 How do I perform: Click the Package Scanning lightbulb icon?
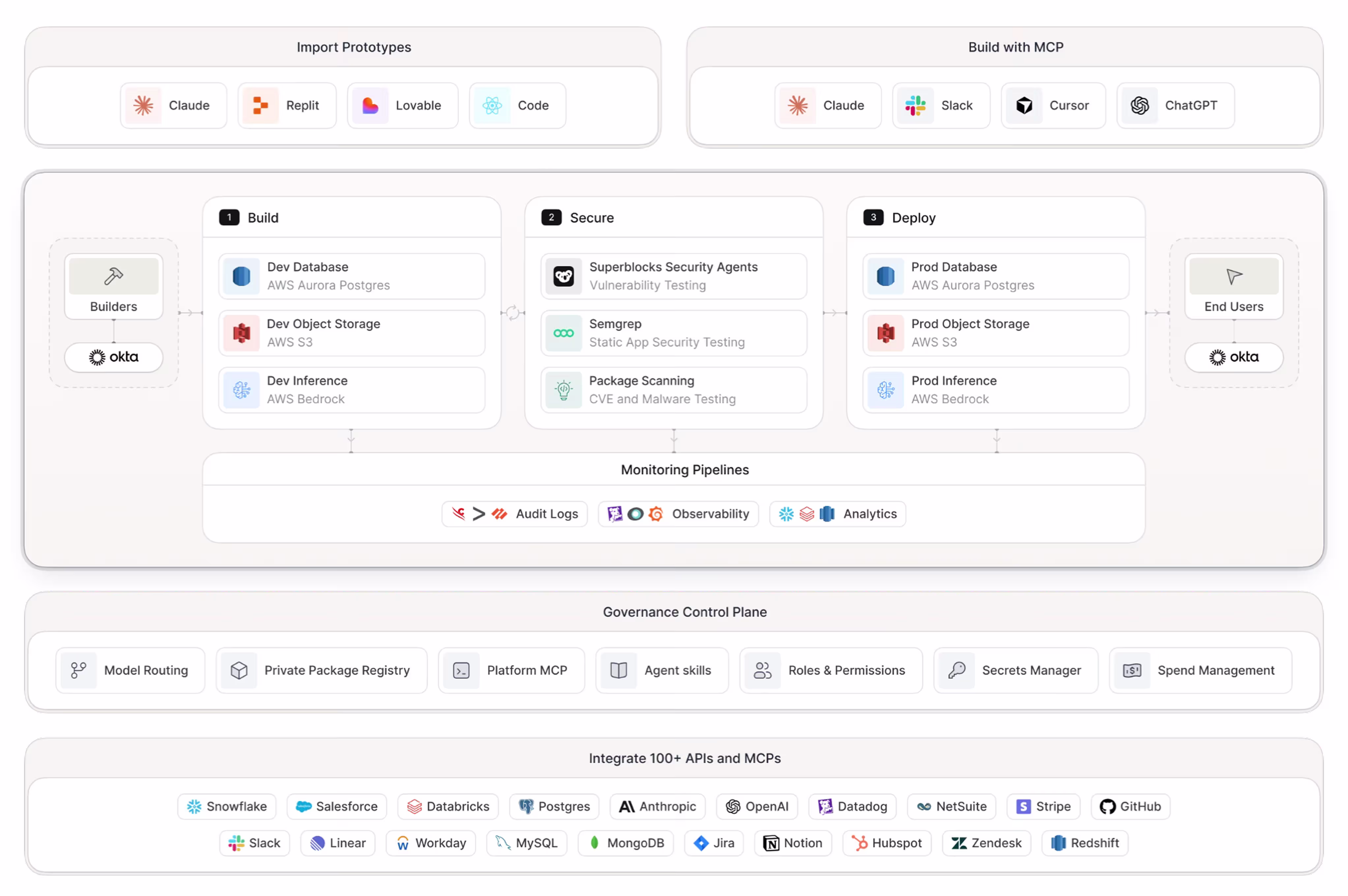coord(564,390)
